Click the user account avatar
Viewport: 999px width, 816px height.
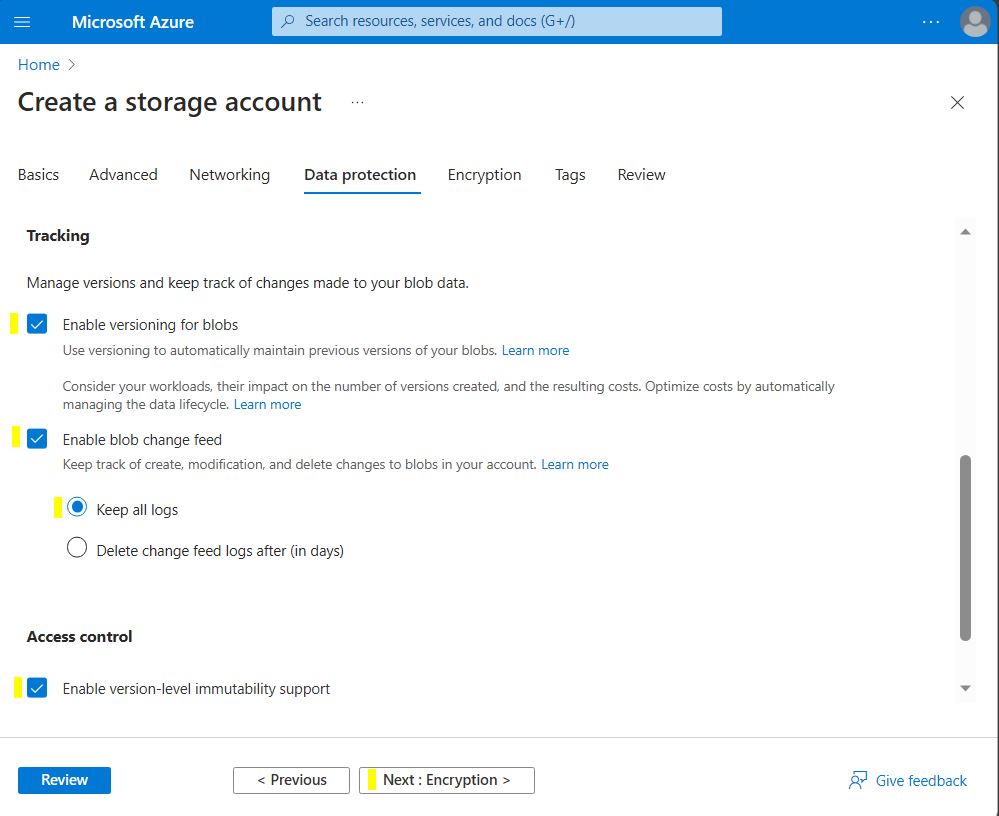click(x=974, y=21)
